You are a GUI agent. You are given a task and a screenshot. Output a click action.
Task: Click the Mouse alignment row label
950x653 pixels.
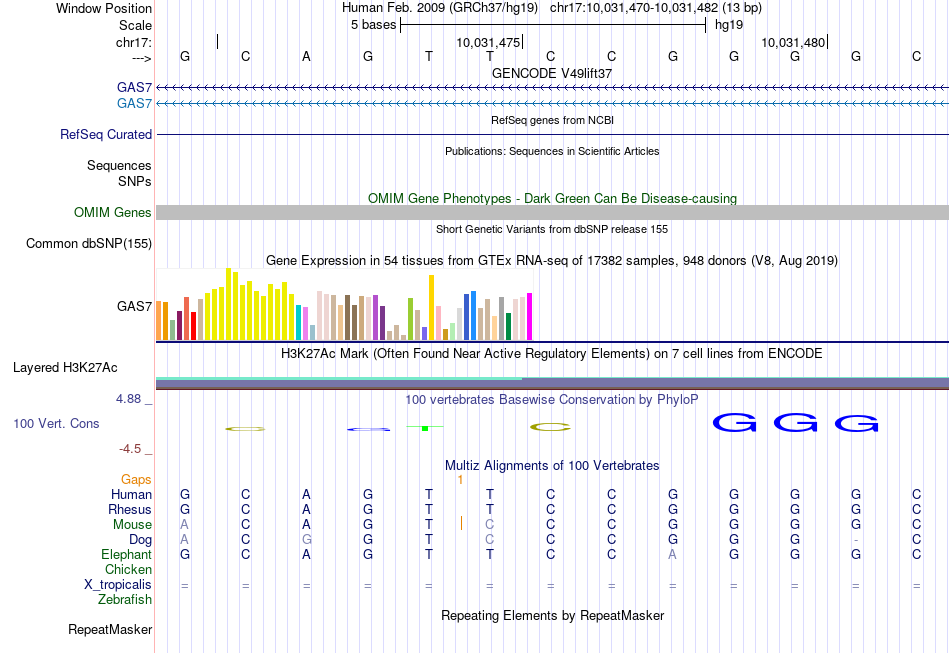pos(132,525)
